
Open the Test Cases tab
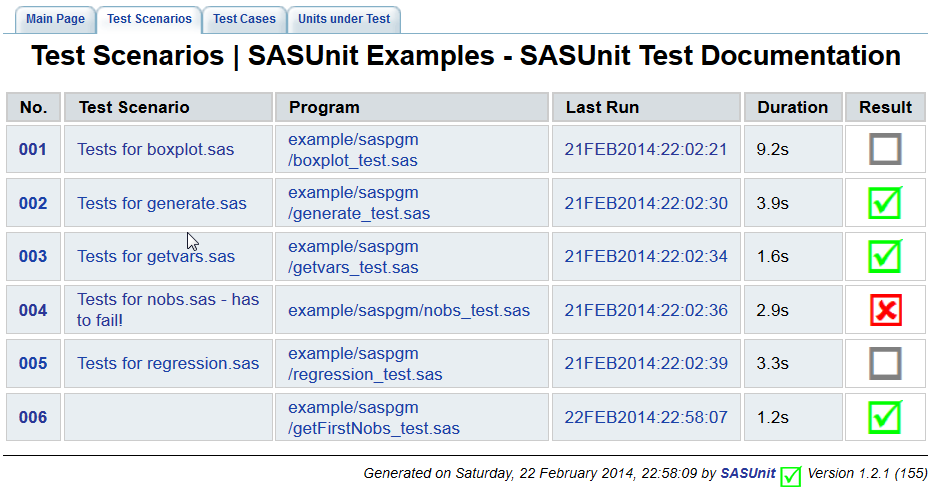point(244,19)
